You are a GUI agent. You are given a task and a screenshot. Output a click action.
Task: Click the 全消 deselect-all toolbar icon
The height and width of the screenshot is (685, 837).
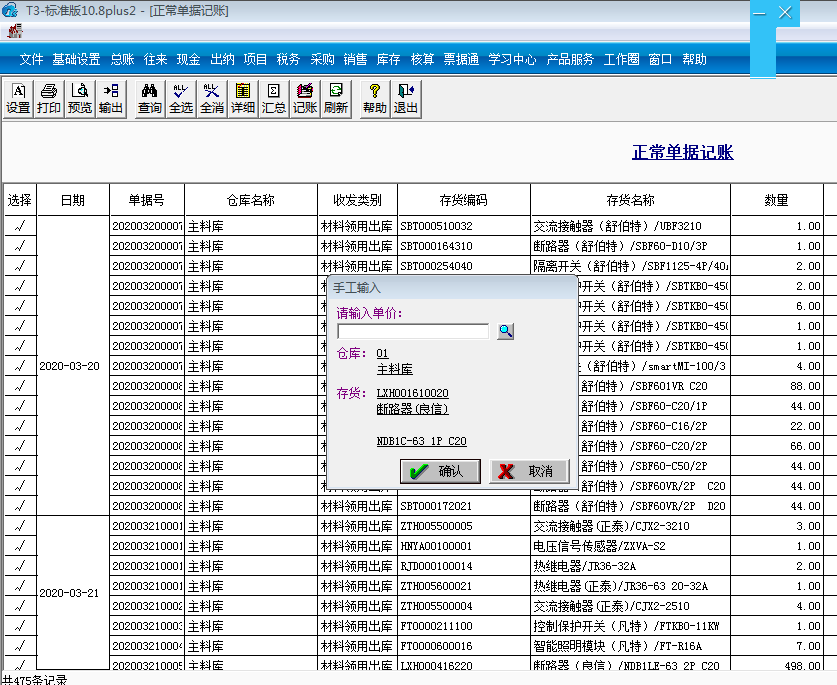(x=212, y=99)
